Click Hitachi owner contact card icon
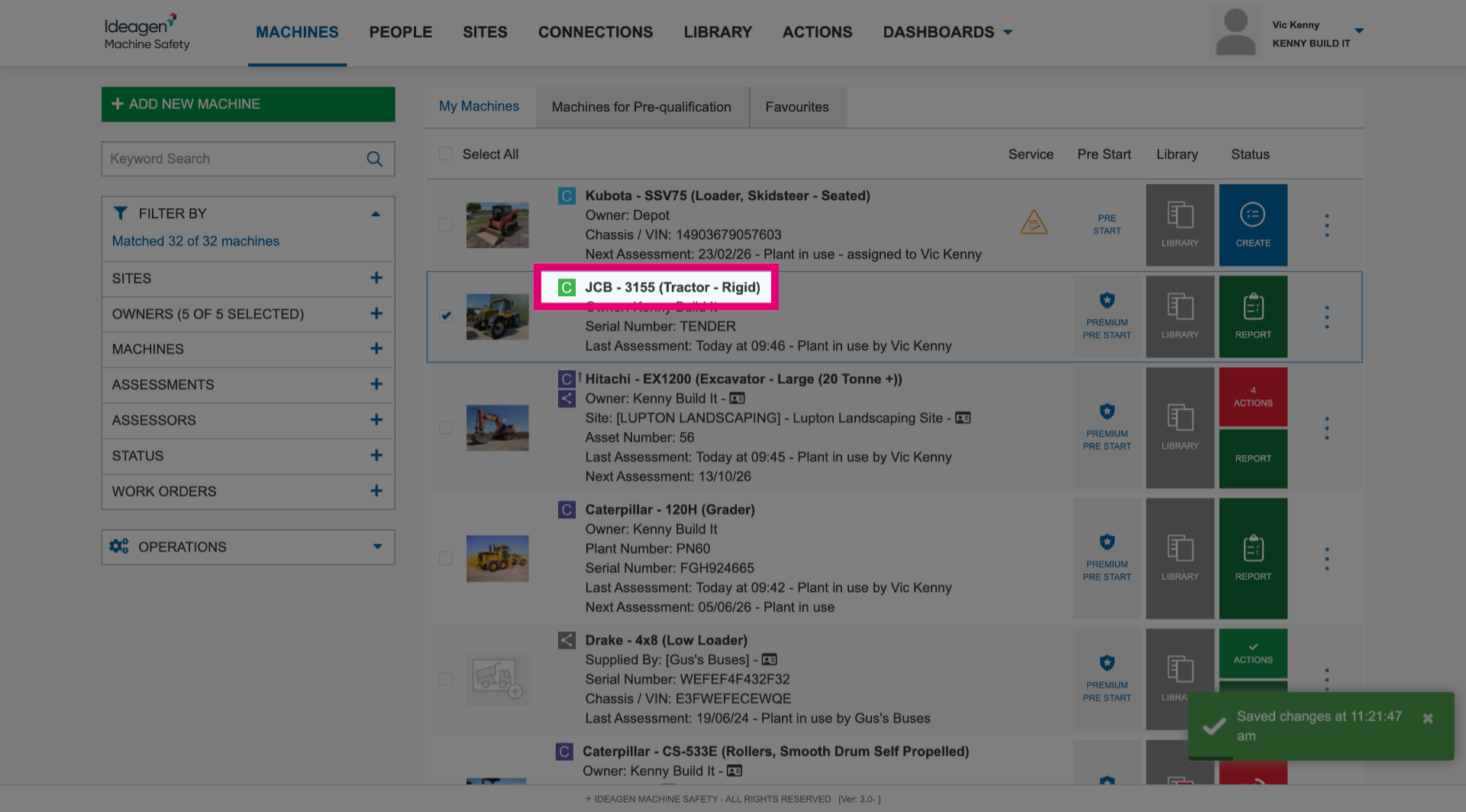Image resolution: width=1466 pixels, height=812 pixels. pos(737,398)
